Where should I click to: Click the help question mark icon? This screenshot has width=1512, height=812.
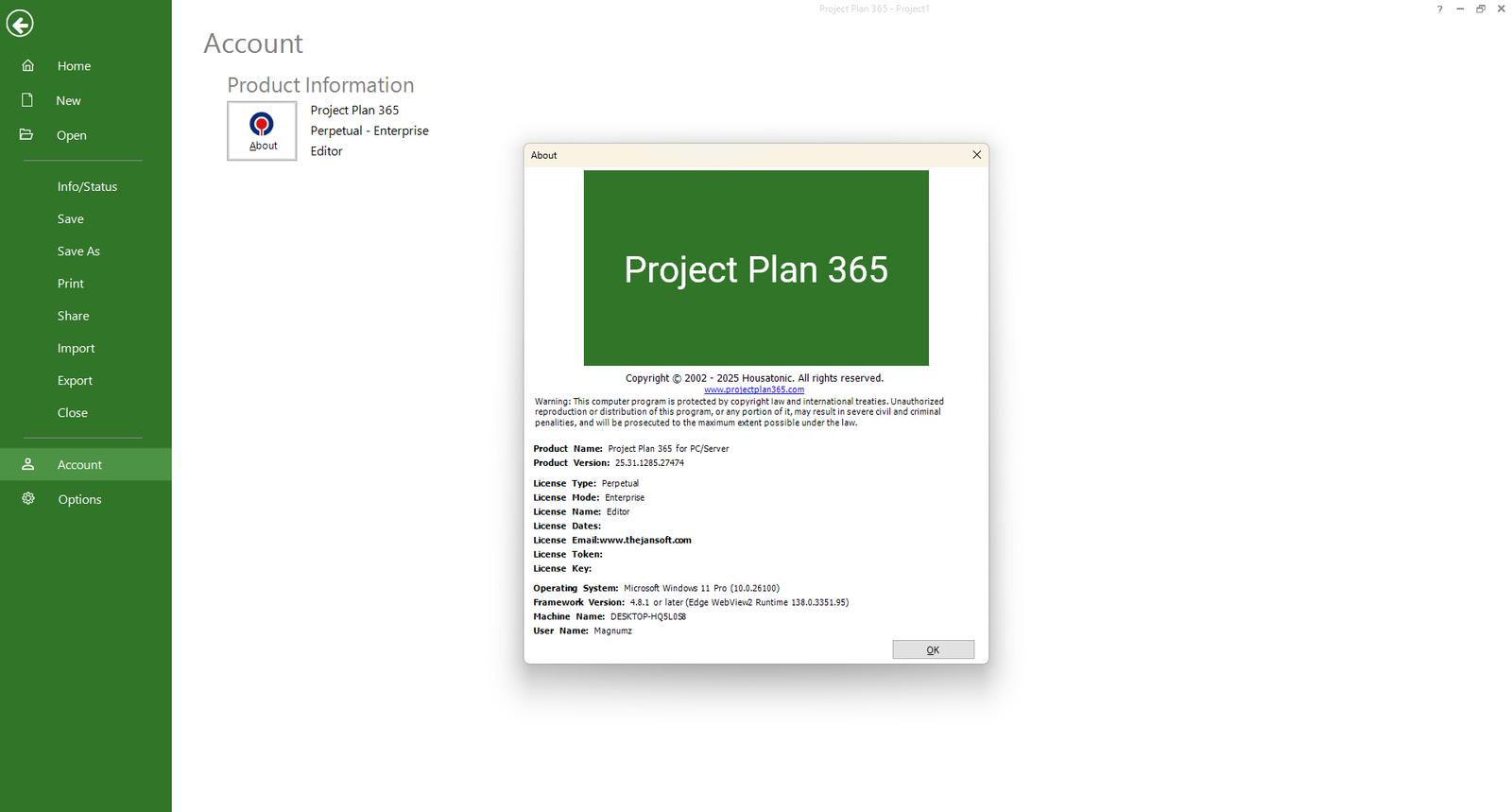[1439, 9]
